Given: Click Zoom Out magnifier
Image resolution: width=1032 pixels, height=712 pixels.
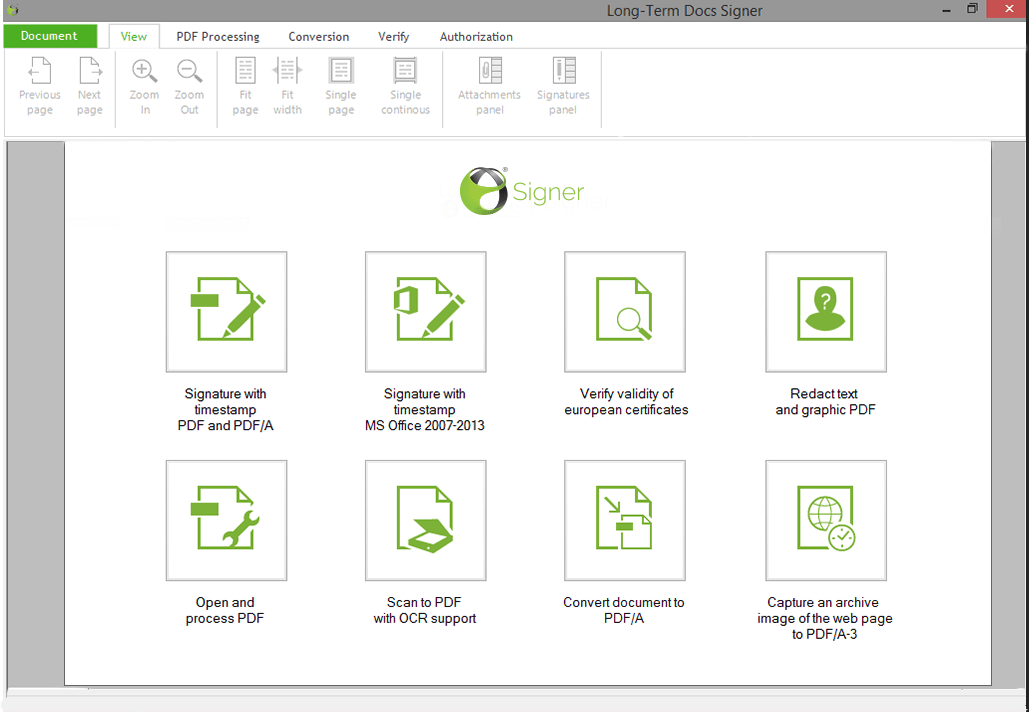Looking at the screenshot, I should click(190, 71).
